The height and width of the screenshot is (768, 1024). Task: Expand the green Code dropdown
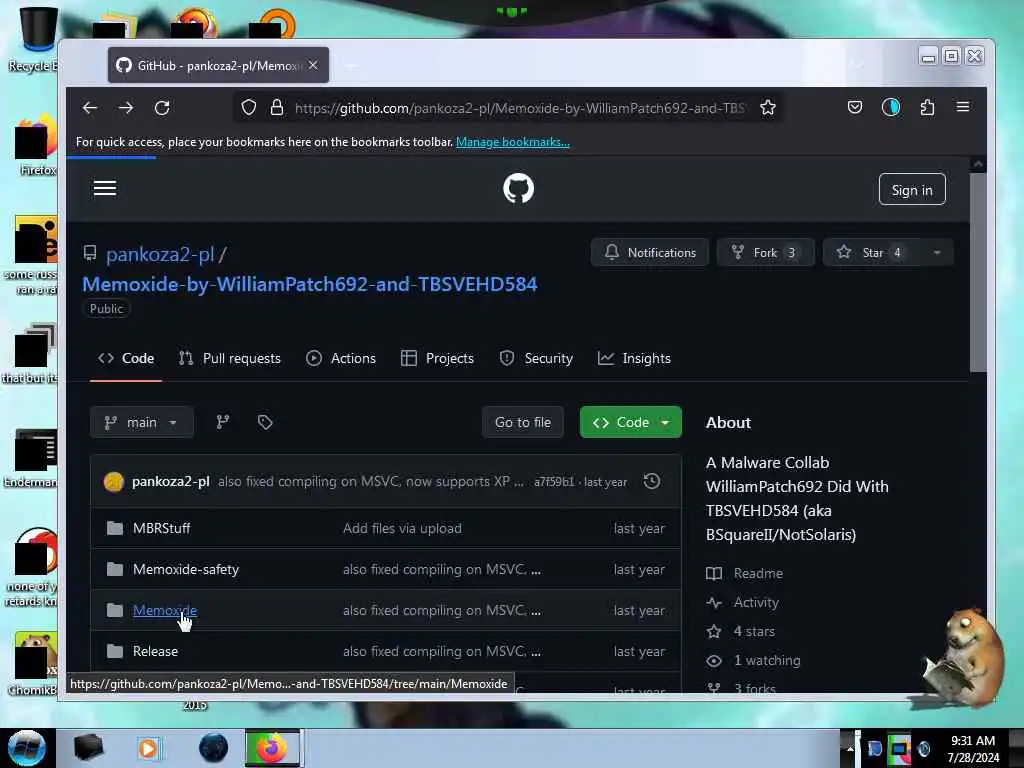pyautogui.click(x=631, y=423)
